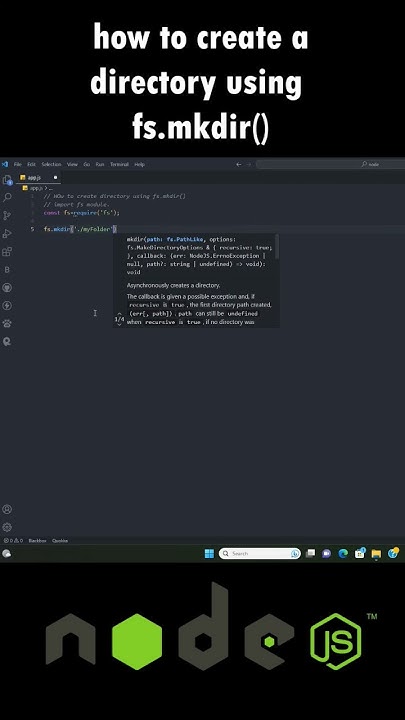
Task: Click Quokka in the status bar
Action: click(x=60, y=540)
